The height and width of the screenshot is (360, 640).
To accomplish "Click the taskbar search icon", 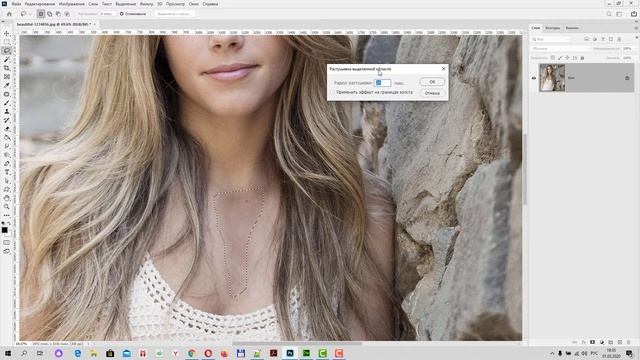I will click(x=24, y=353).
